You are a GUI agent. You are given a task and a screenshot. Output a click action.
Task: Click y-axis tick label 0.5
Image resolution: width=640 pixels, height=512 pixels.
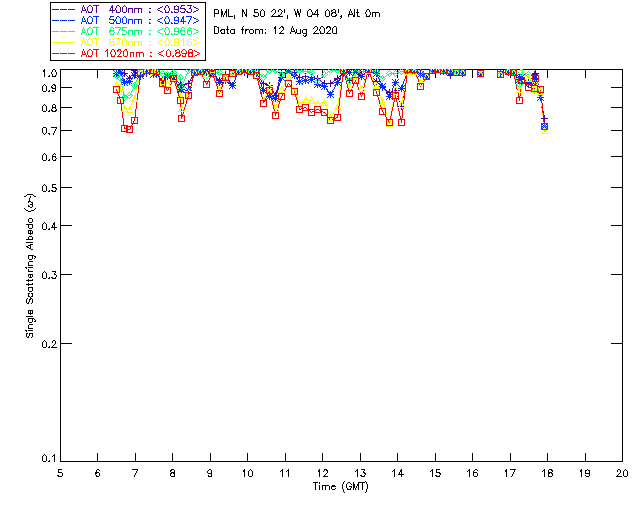coord(49,188)
